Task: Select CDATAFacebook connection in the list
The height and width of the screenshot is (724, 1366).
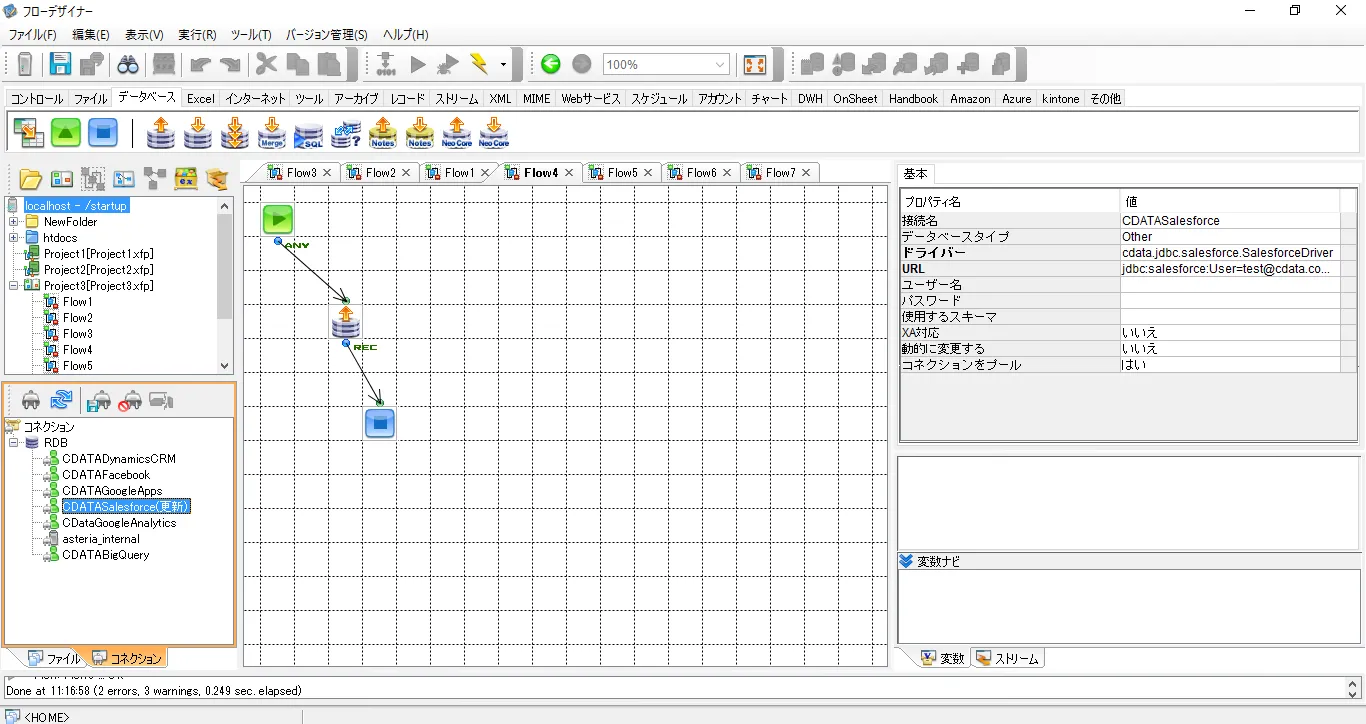Action: point(105,475)
